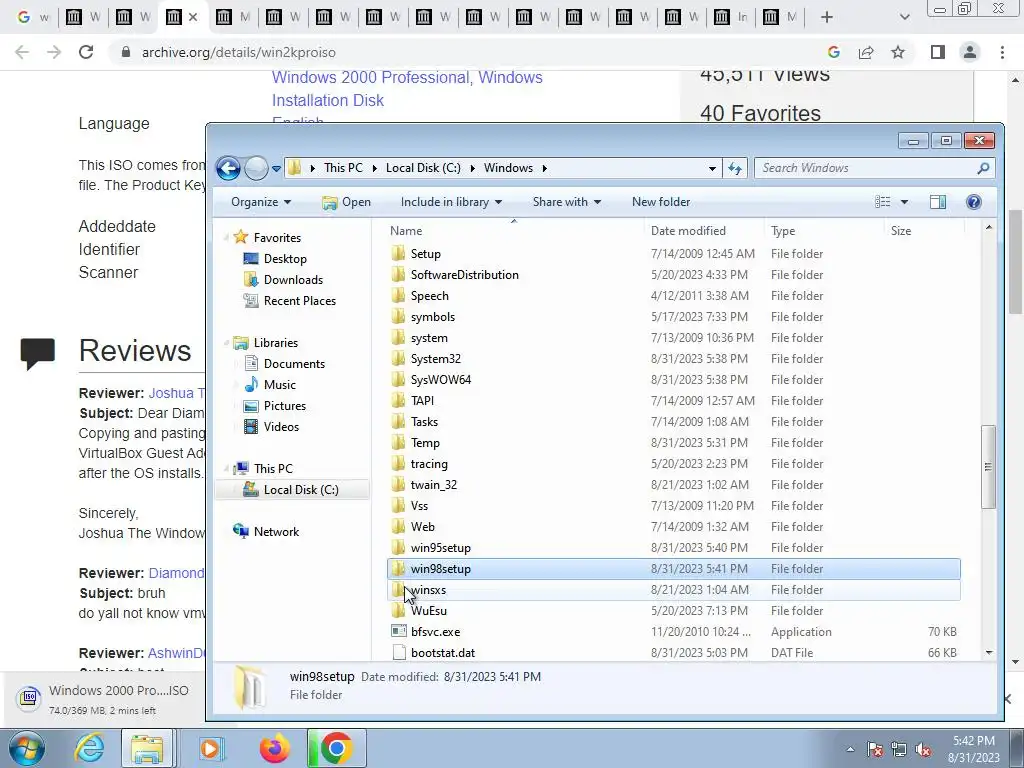The height and width of the screenshot is (768, 1024).
Task: Select Favorites in the navigation pane
Action: 277,238
